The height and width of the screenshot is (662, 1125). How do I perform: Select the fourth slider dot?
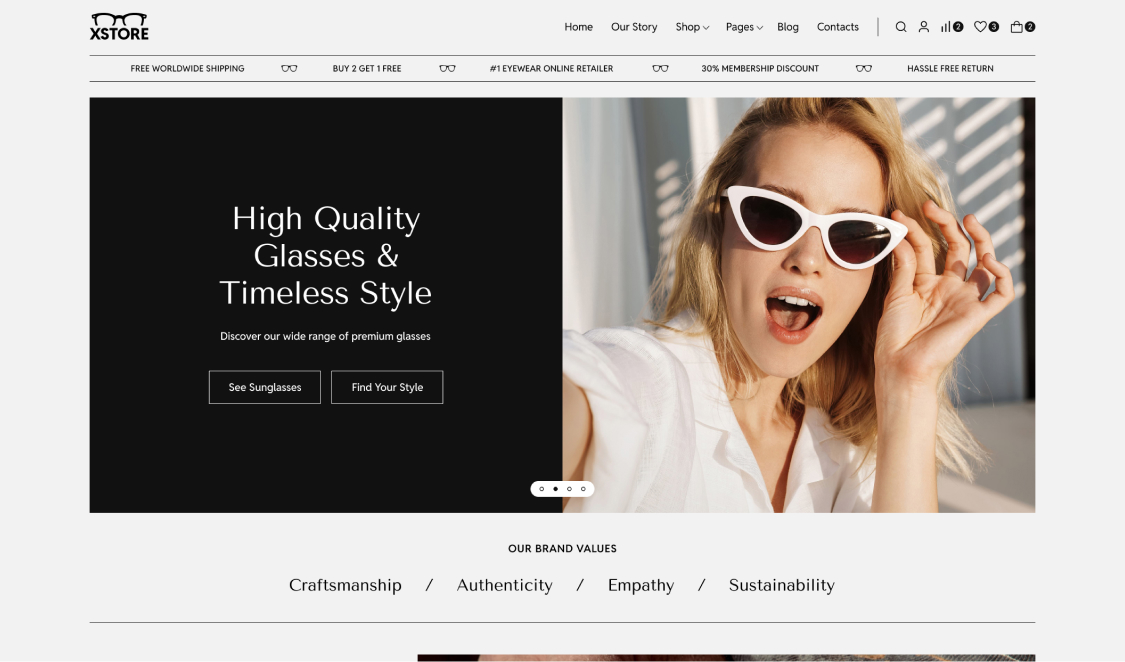coord(583,489)
